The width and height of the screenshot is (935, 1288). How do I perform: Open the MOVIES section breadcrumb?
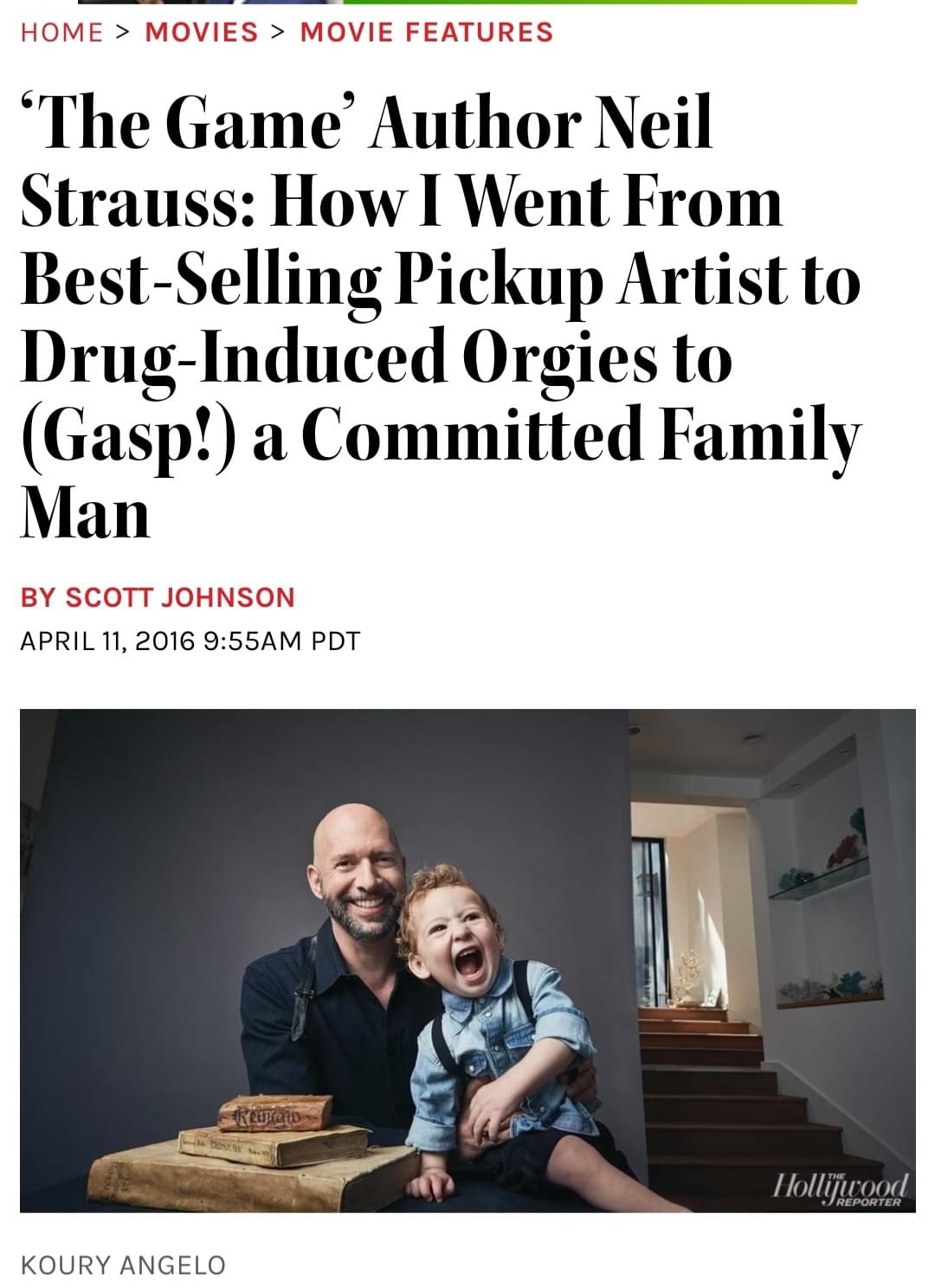[202, 32]
